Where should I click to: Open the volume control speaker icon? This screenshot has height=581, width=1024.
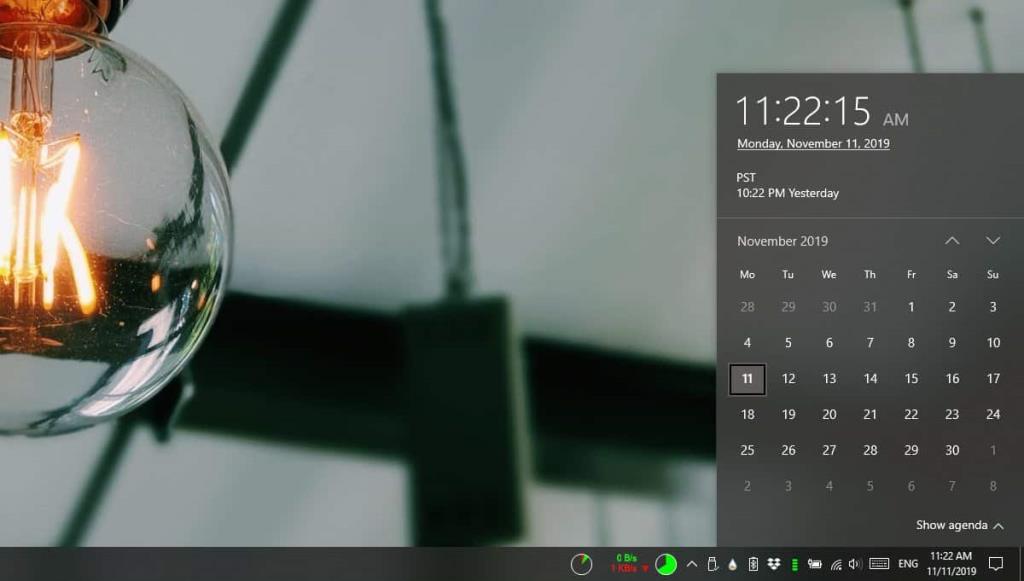click(x=854, y=561)
